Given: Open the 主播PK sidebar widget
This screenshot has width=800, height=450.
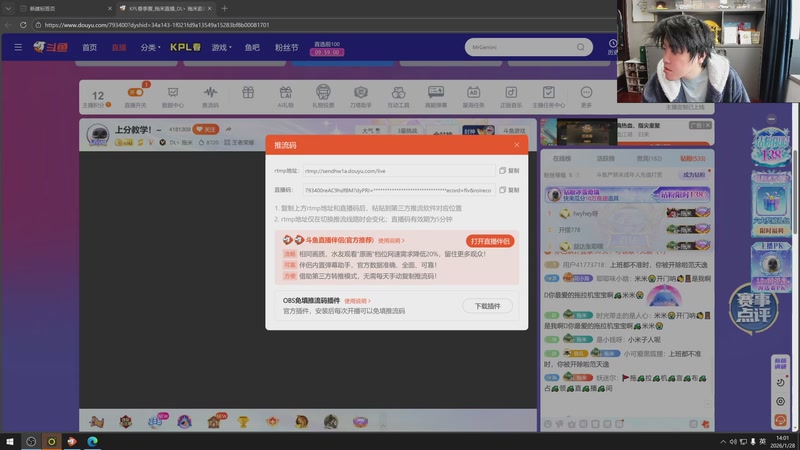Looking at the screenshot, I should click(x=771, y=267).
